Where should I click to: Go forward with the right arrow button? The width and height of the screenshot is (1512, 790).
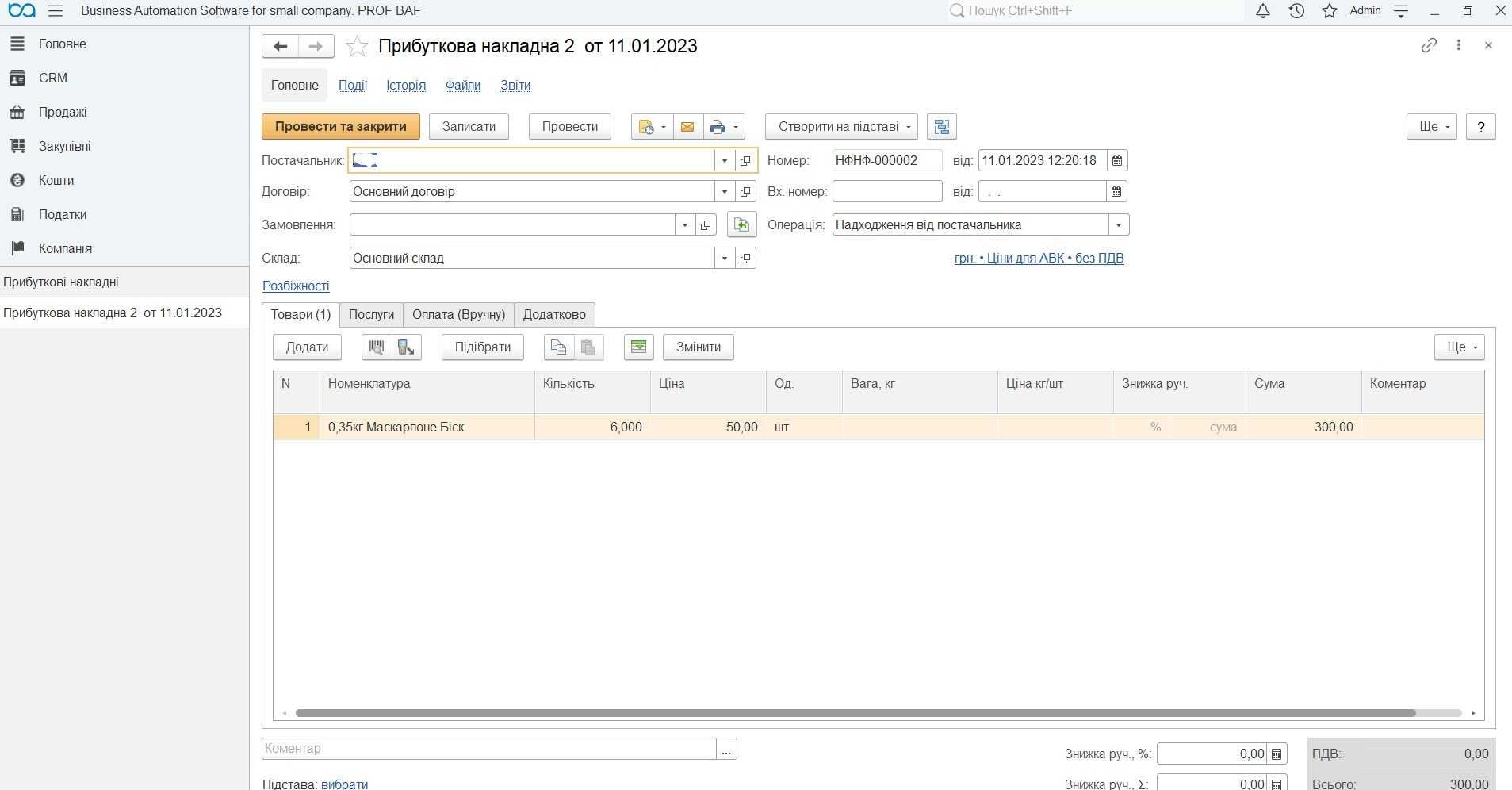click(316, 46)
